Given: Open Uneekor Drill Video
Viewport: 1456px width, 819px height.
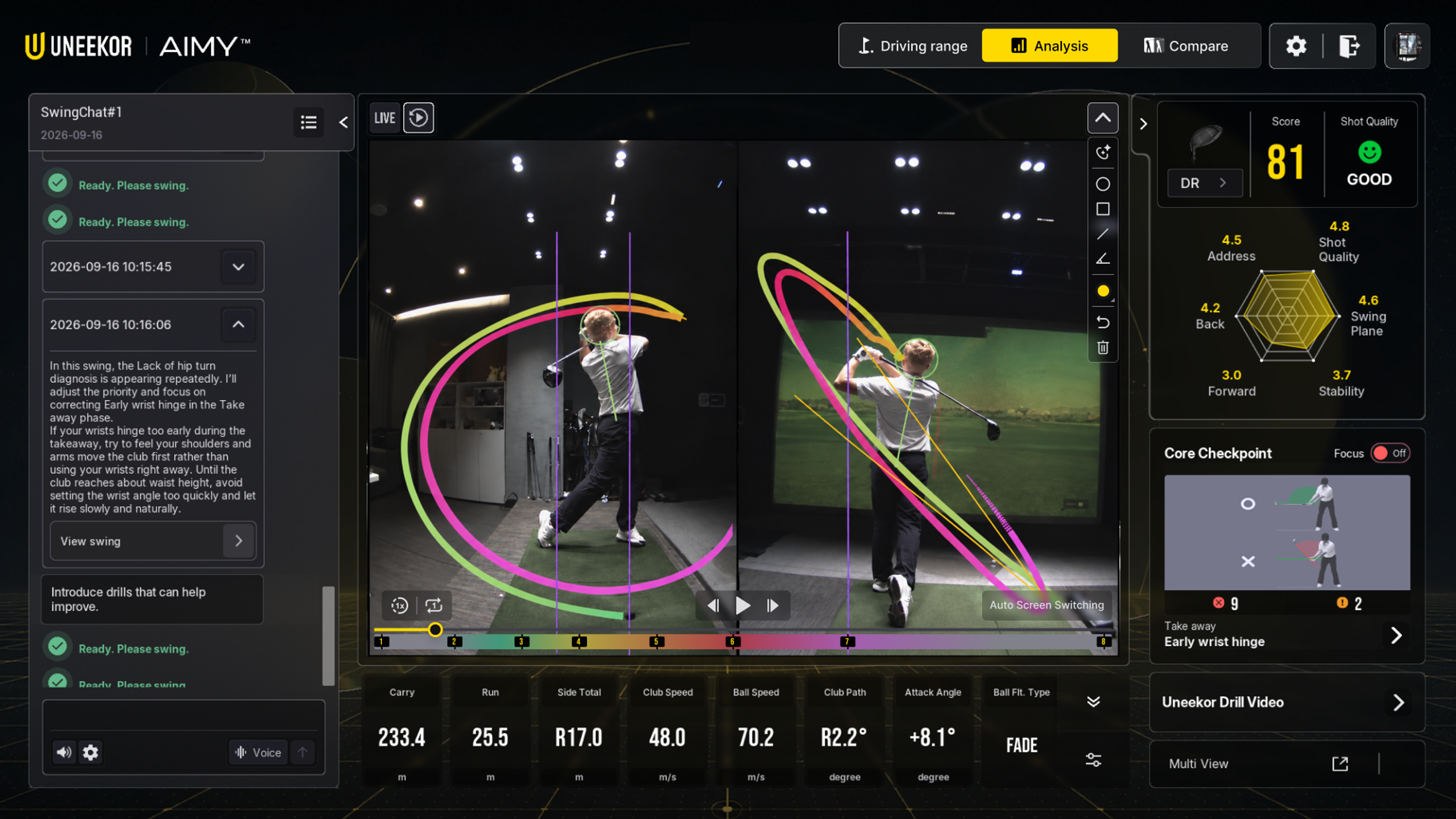Looking at the screenshot, I should (x=1287, y=702).
